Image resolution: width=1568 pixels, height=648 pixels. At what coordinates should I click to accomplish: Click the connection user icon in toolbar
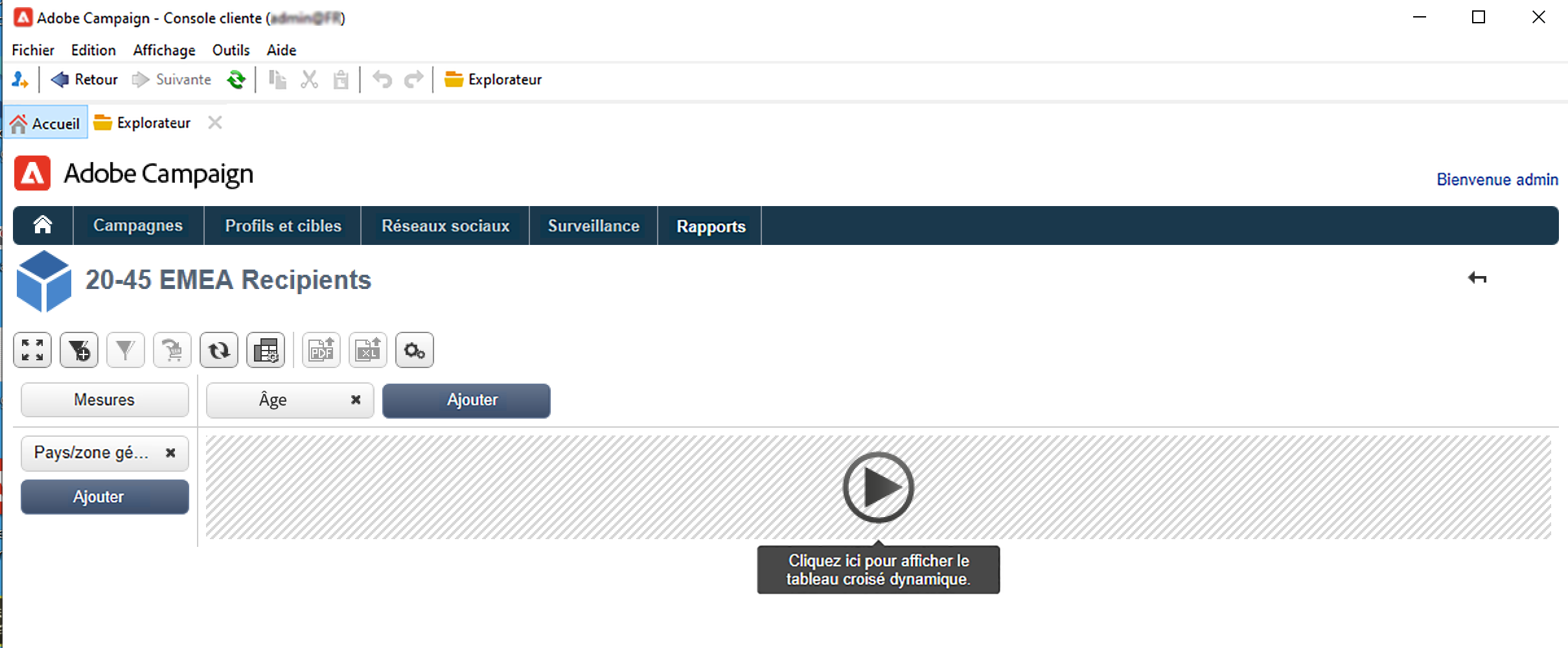(x=20, y=80)
